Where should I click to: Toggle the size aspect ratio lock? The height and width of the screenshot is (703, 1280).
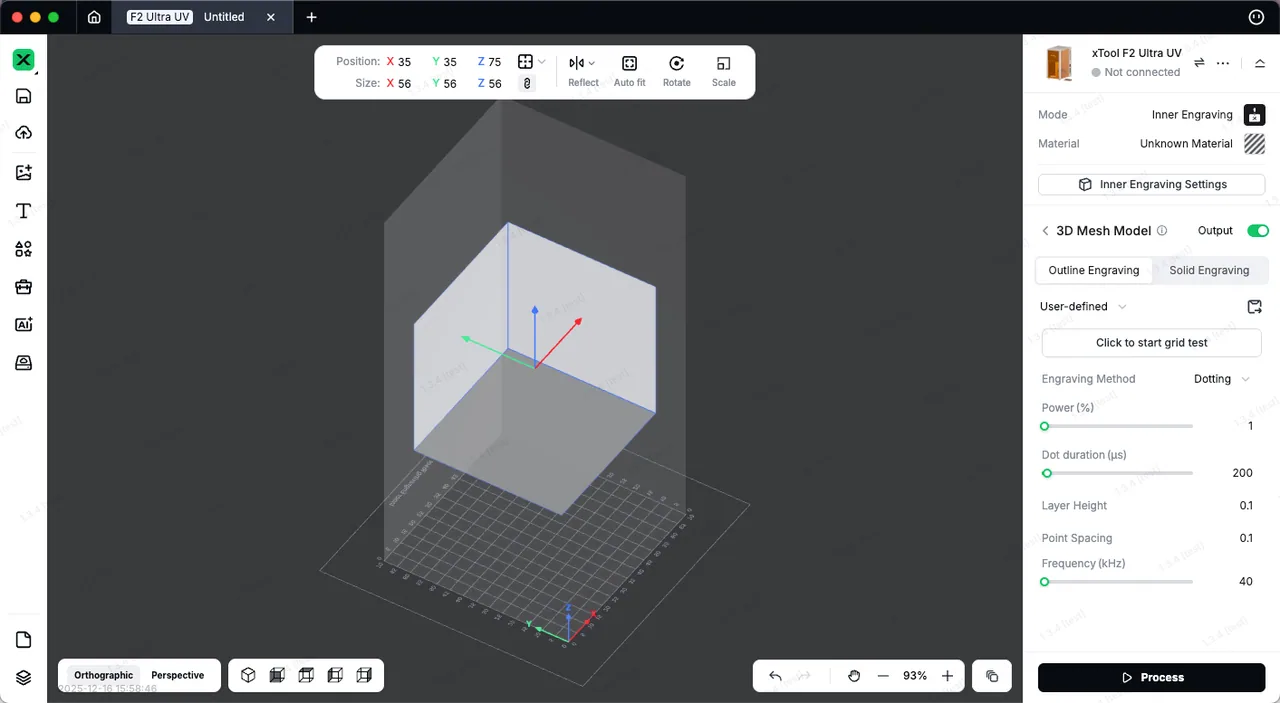point(526,84)
